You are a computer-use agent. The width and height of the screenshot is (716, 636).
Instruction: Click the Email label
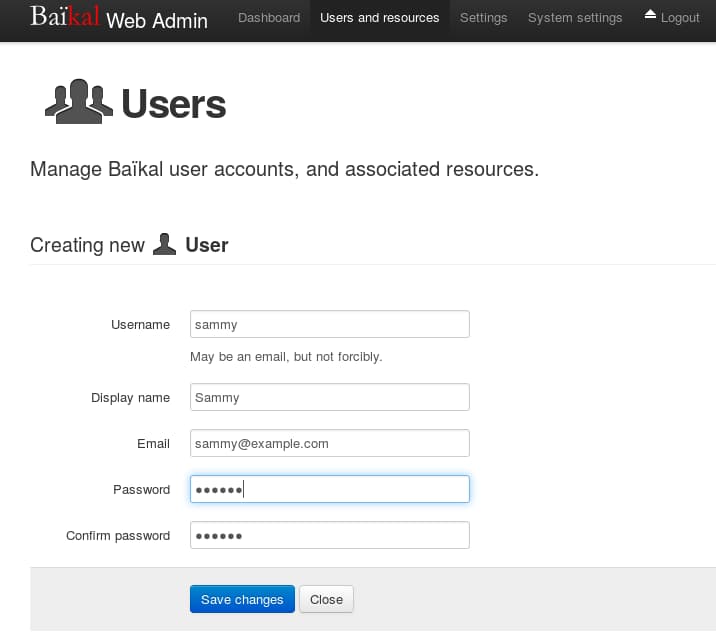pos(153,443)
